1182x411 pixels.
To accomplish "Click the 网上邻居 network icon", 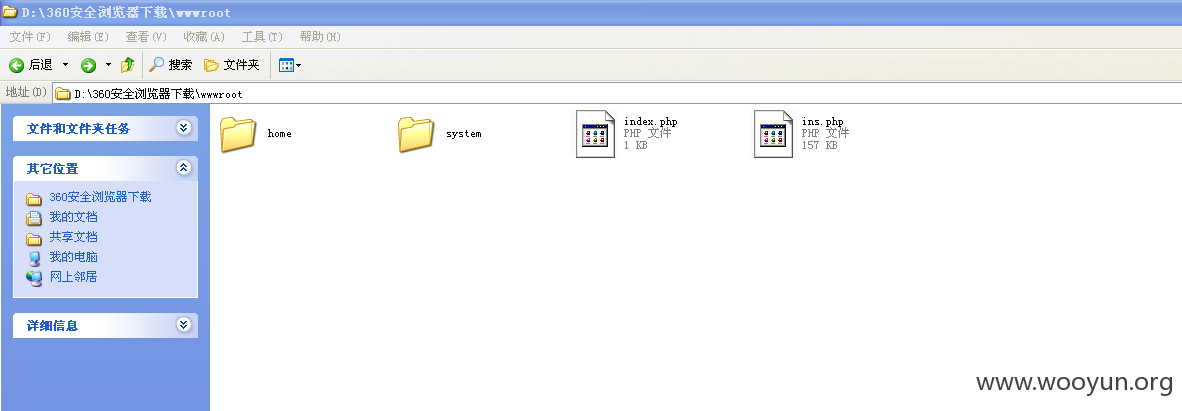I will 34,278.
